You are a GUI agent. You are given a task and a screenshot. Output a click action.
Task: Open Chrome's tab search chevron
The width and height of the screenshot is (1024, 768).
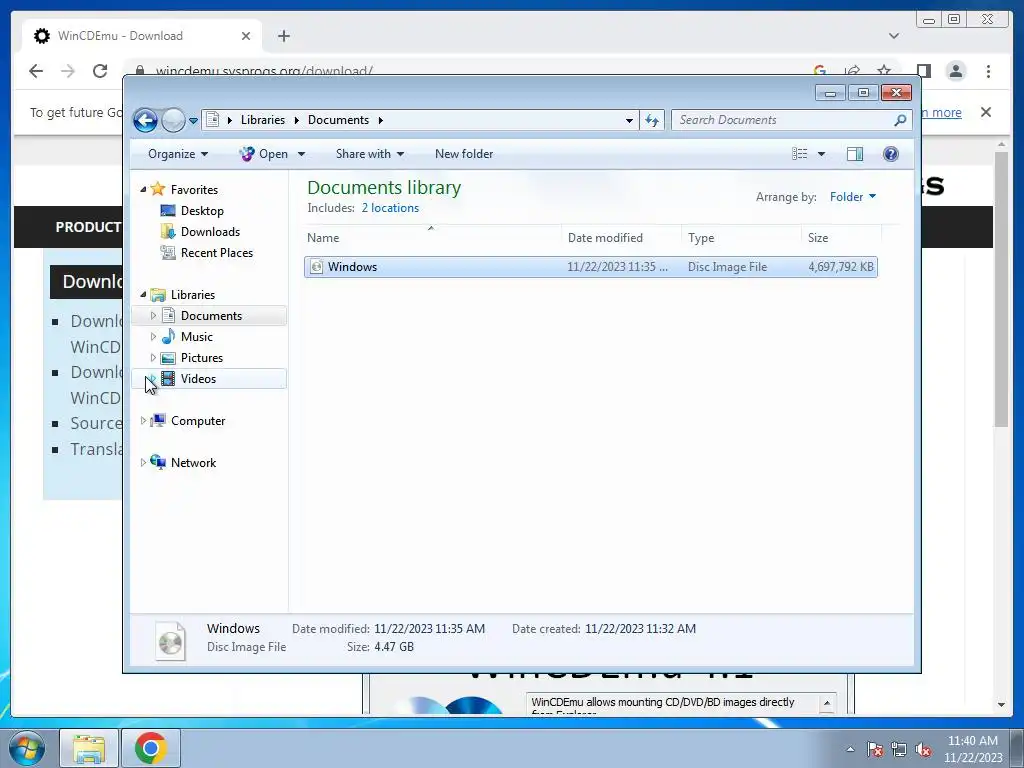pos(894,36)
